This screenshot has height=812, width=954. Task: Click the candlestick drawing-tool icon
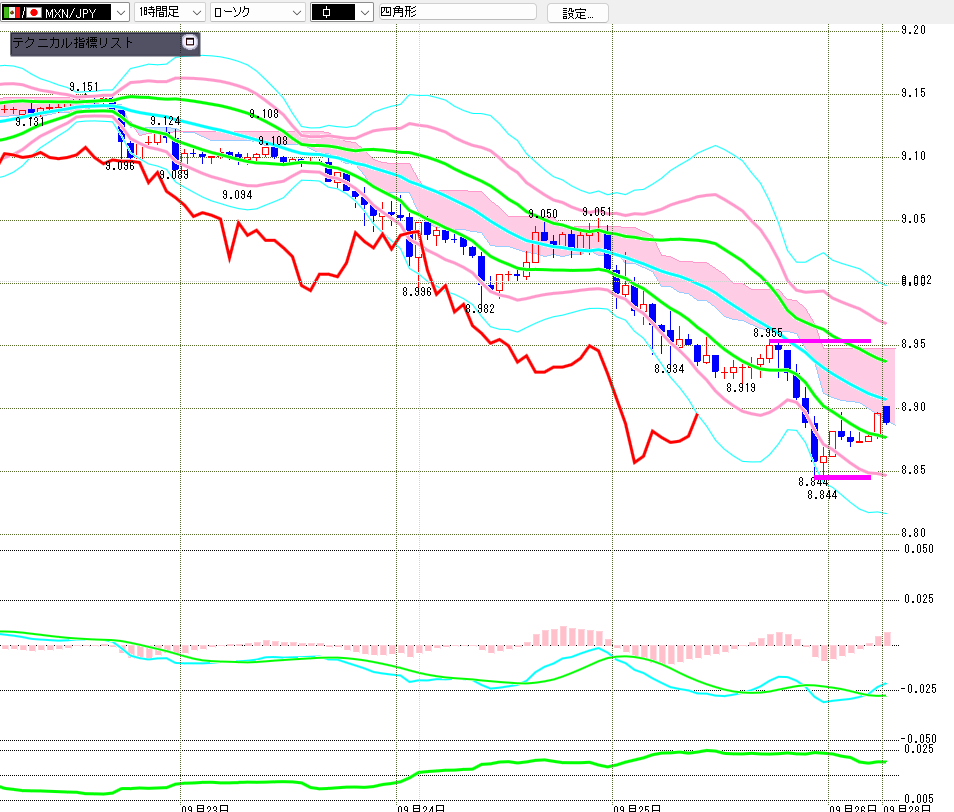327,12
